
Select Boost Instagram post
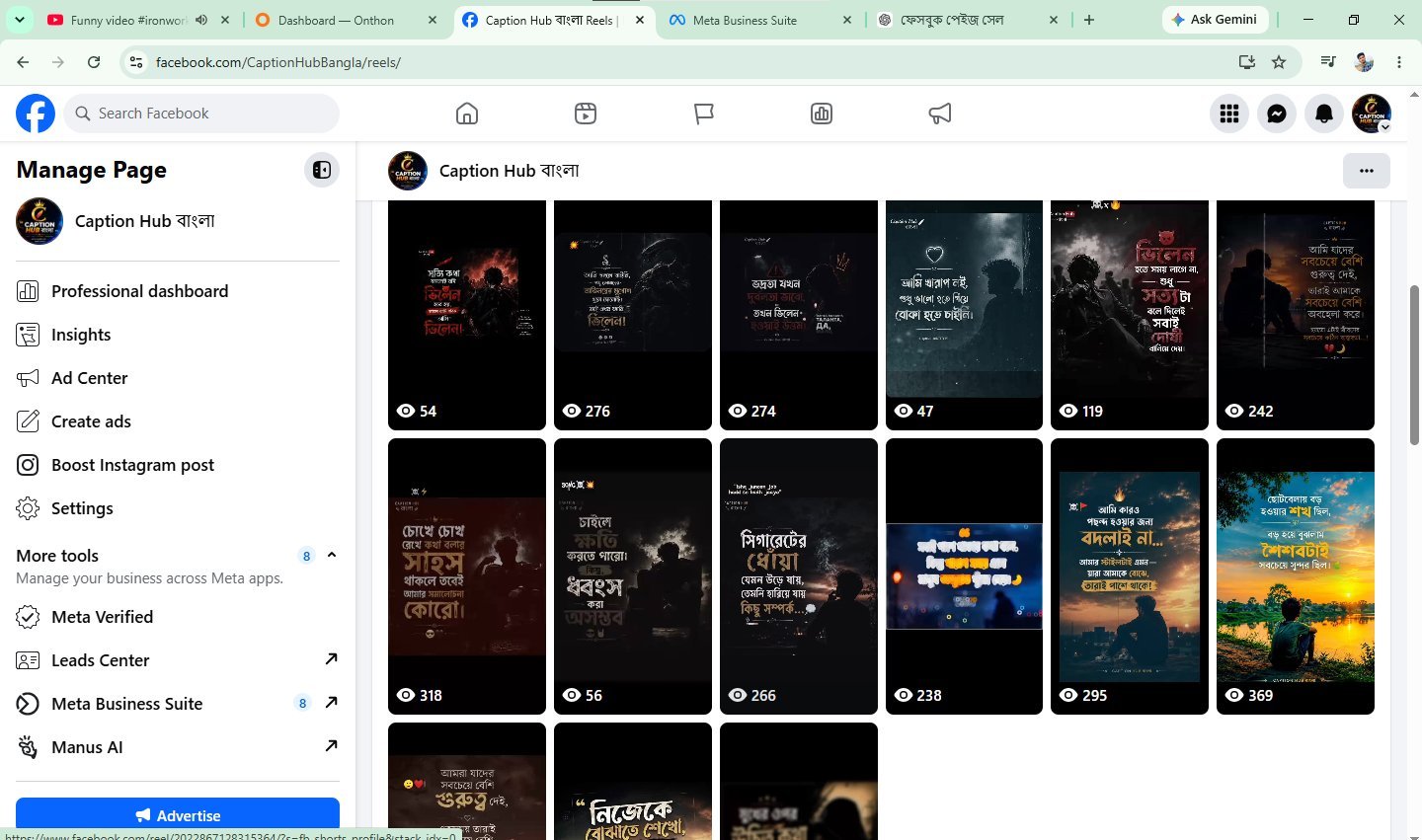[x=178, y=465]
